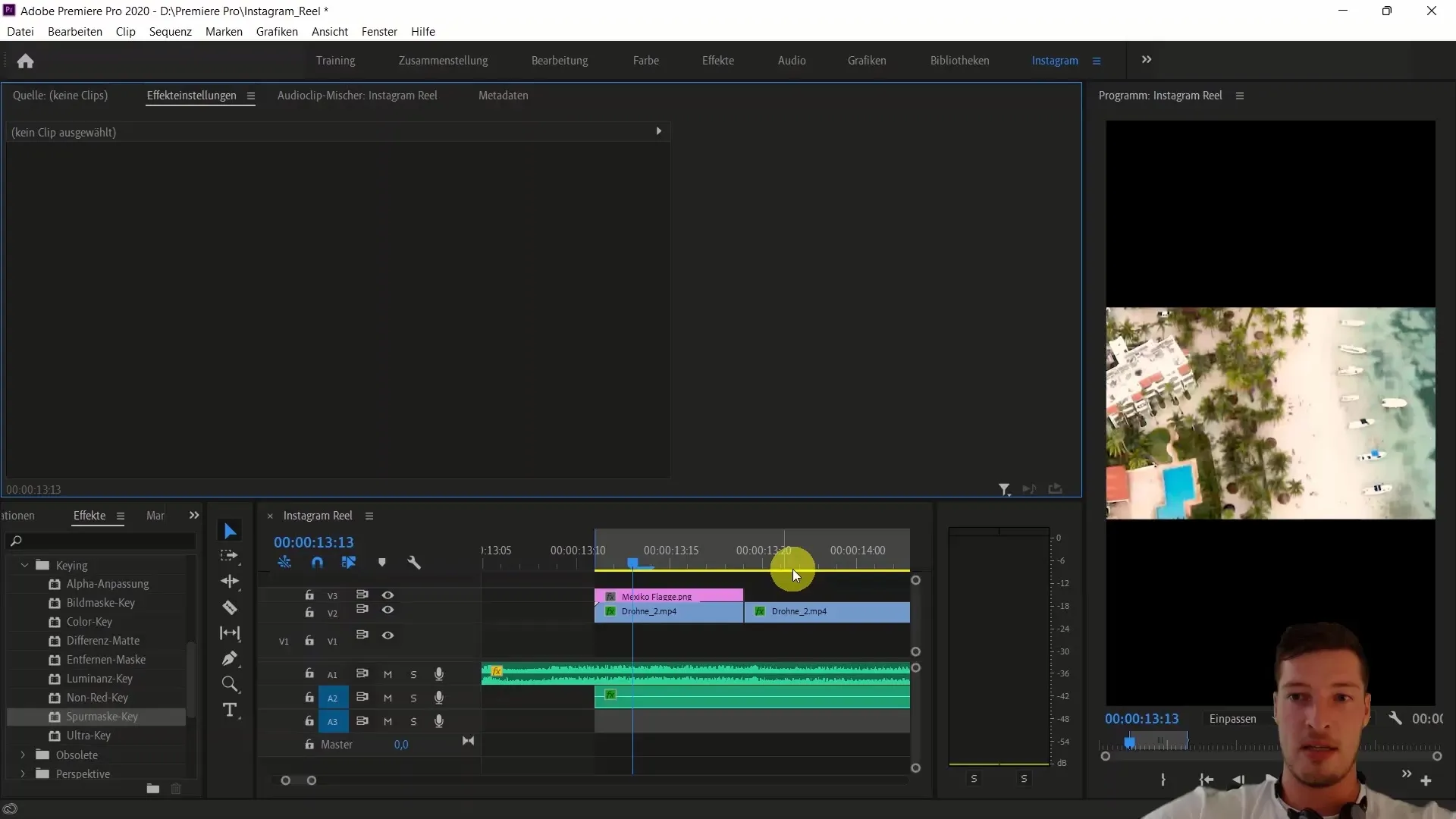Expand the Perspektive effects folder
The width and height of the screenshot is (1456, 819).
point(23,774)
